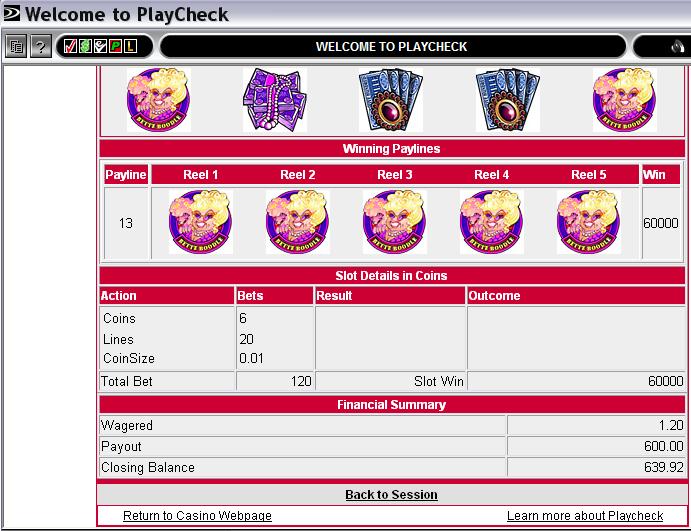
Task: Click the Result column header
Action: tap(390, 295)
